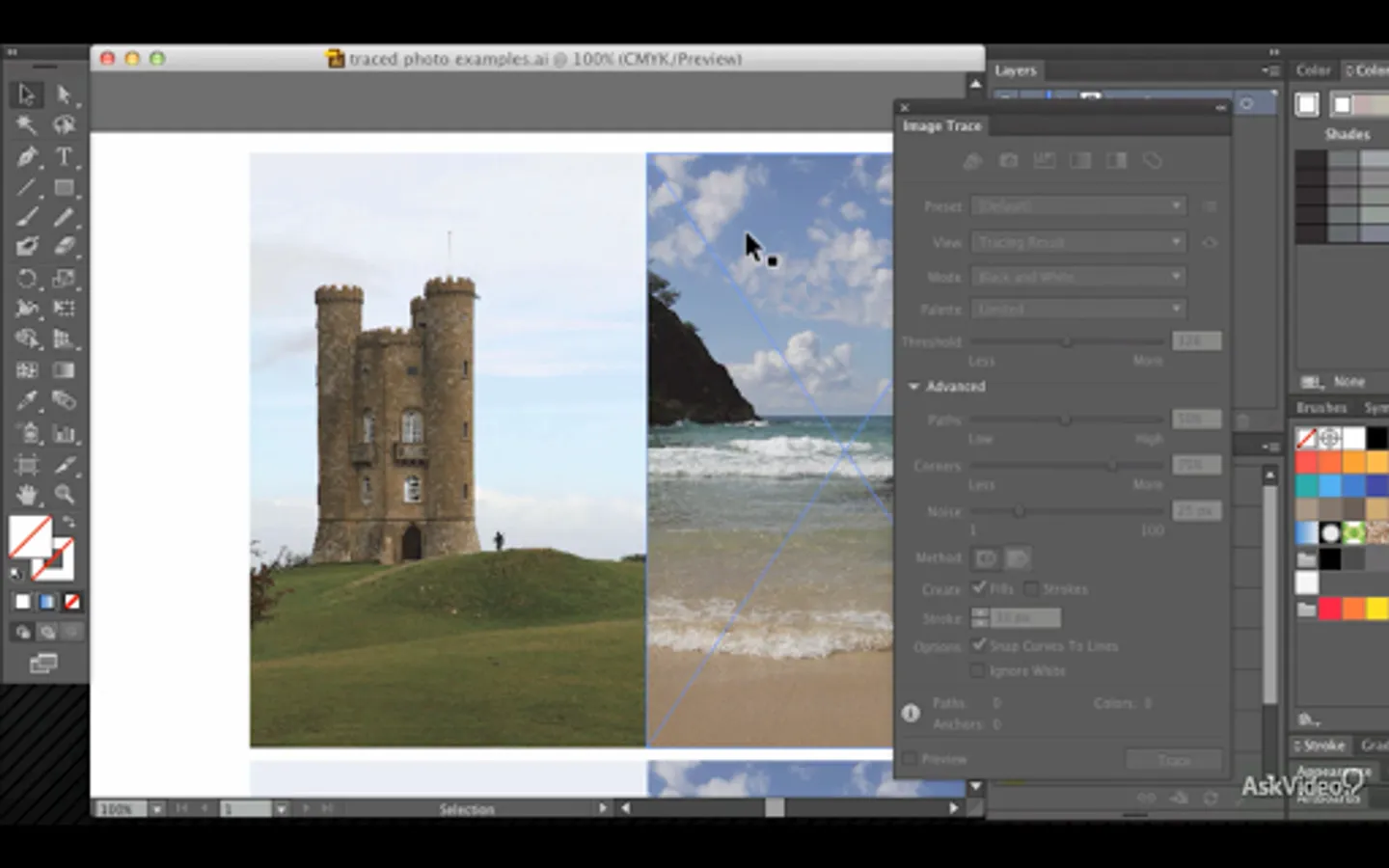Toggle the Fills checkbox
Viewport: 1389px width, 868px height.
click(x=979, y=587)
